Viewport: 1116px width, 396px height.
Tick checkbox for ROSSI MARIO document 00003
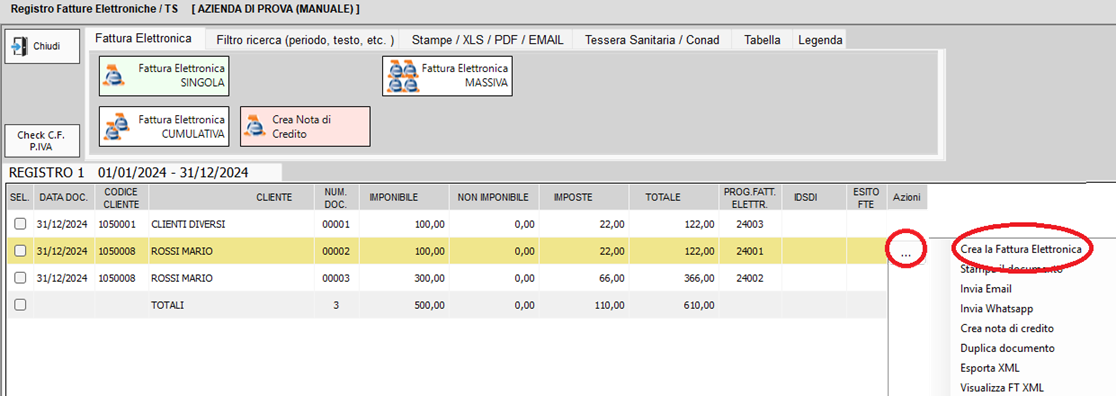point(21,278)
